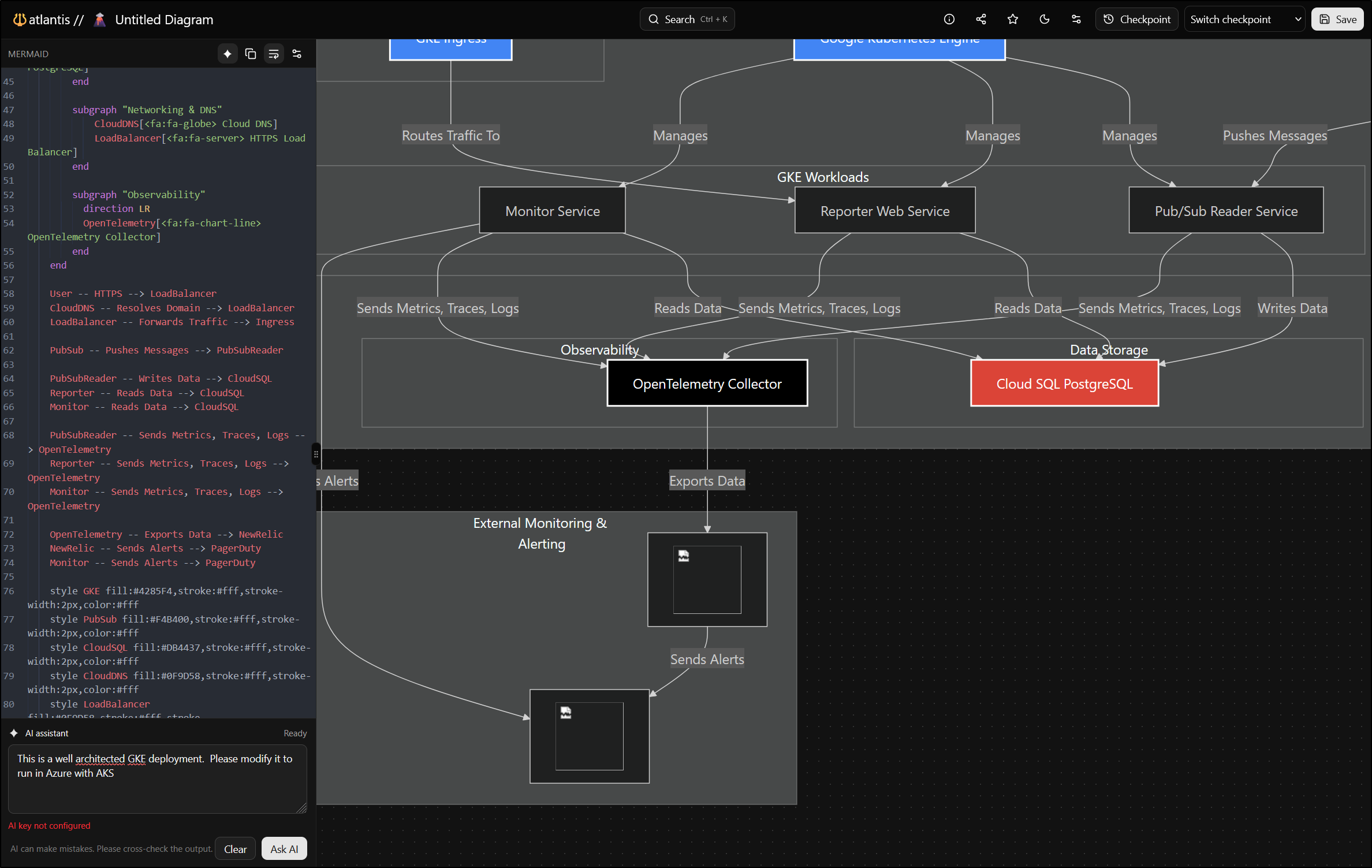This screenshot has width=1372, height=868.
Task: Star the diagram as favorite
Action: [1012, 19]
